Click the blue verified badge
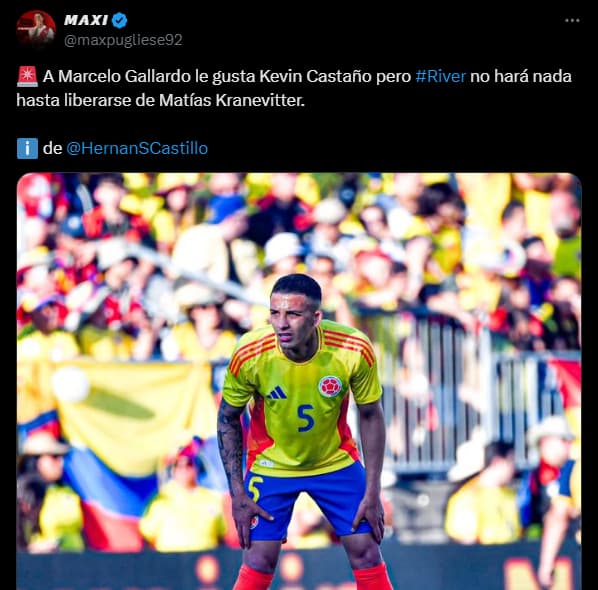 pos(120,20)
